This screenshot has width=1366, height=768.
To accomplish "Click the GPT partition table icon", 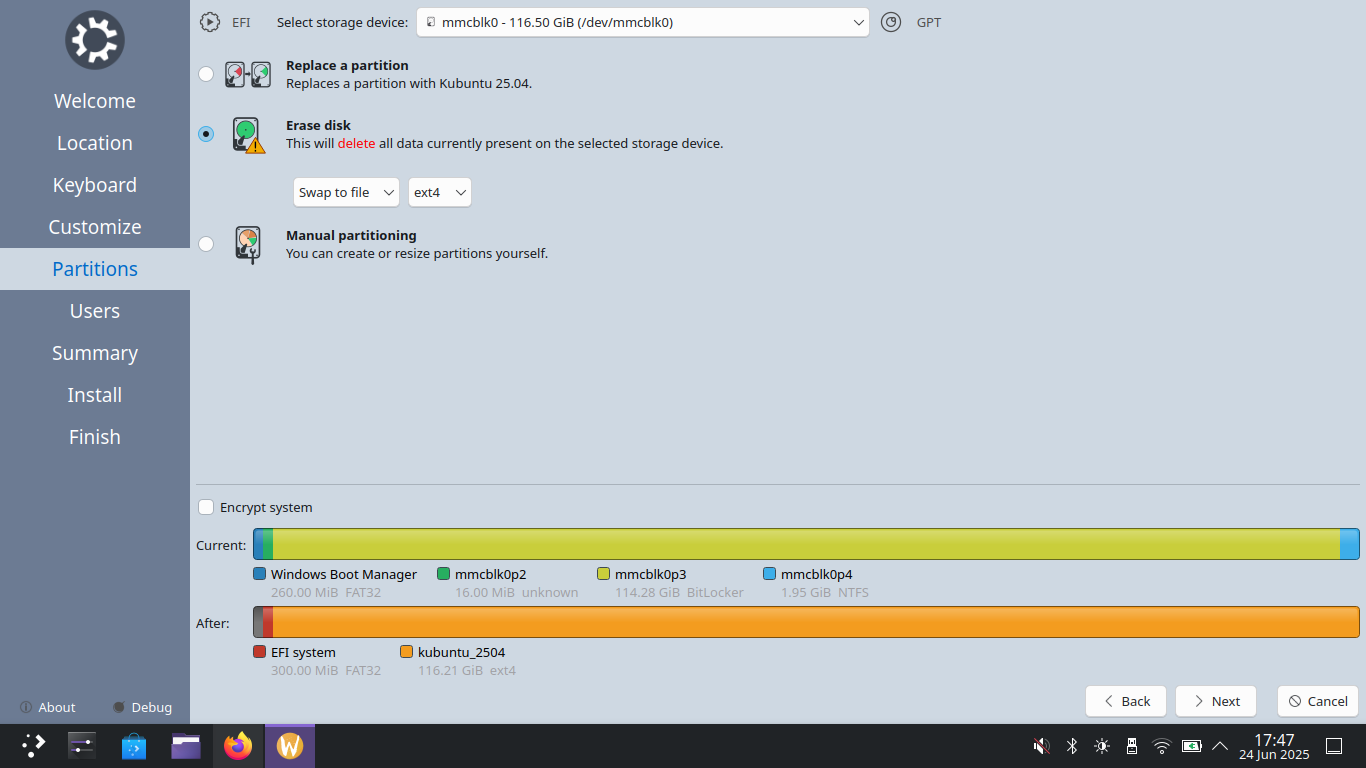I will [891, 22].
